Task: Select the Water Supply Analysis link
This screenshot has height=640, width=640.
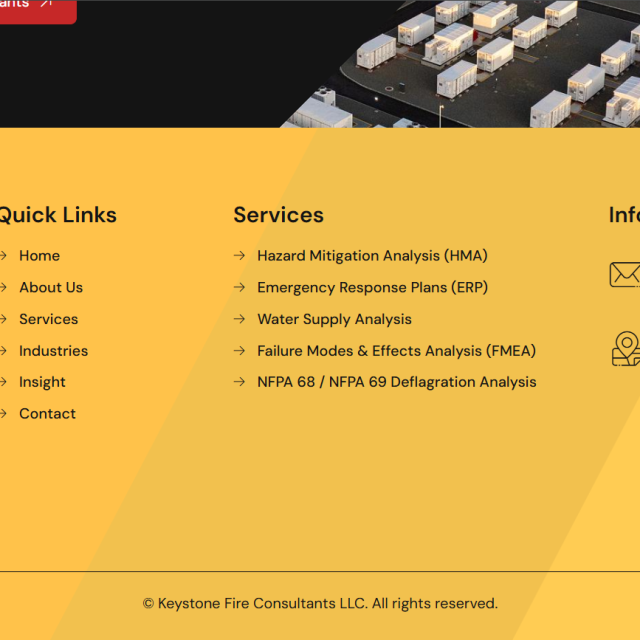Action: (x=334, y=319)
